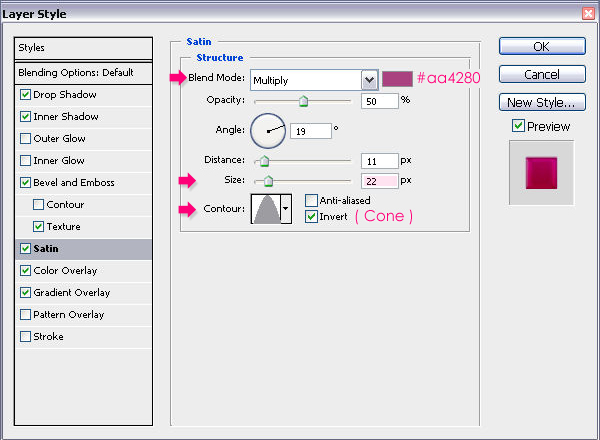Screen dimensions: 600x440
Task: Open the Bevel and Emboss settings
Action: coord(74,183)
